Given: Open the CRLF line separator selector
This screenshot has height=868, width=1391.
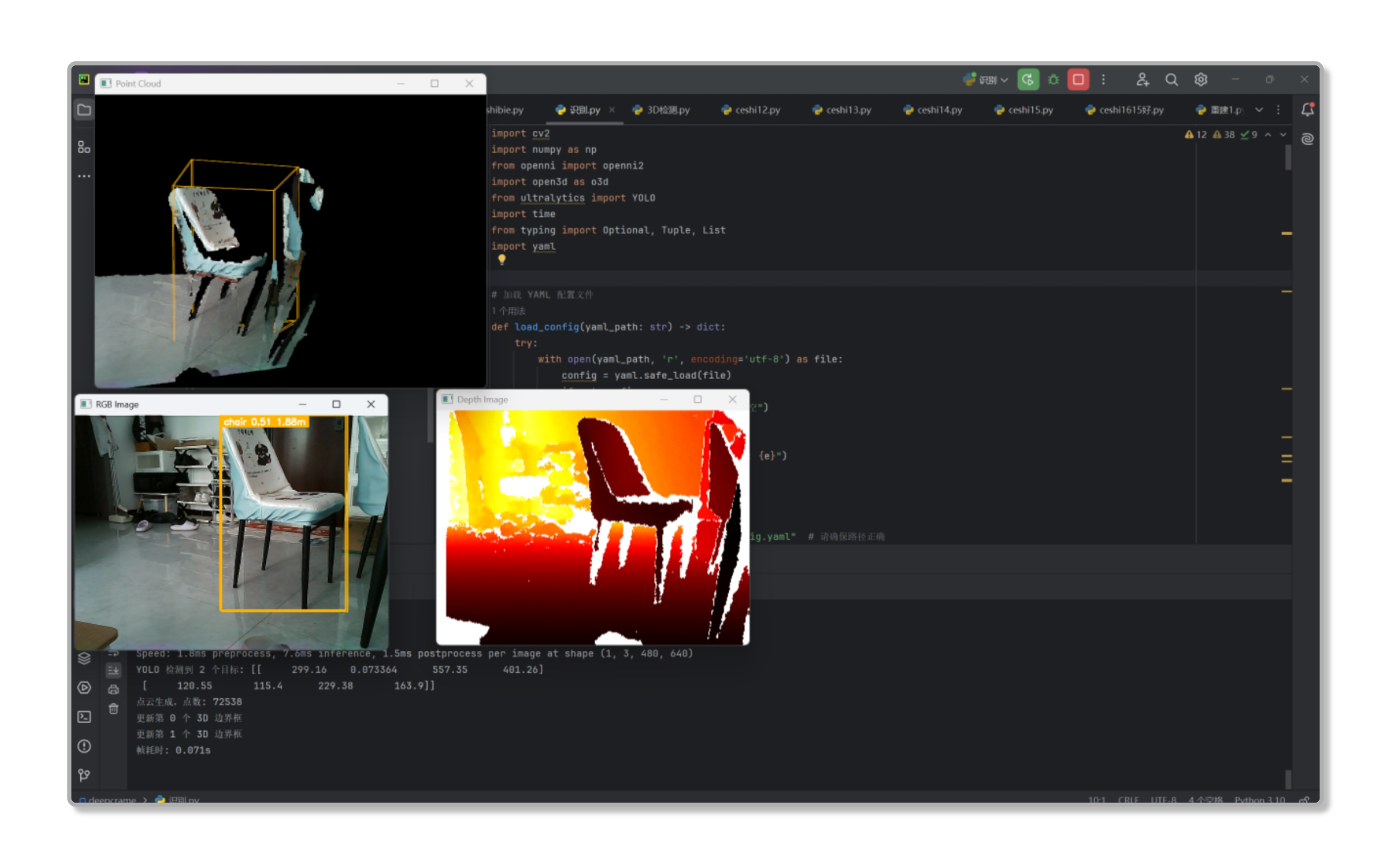Looking at the screenshot, I should 1128,799.
